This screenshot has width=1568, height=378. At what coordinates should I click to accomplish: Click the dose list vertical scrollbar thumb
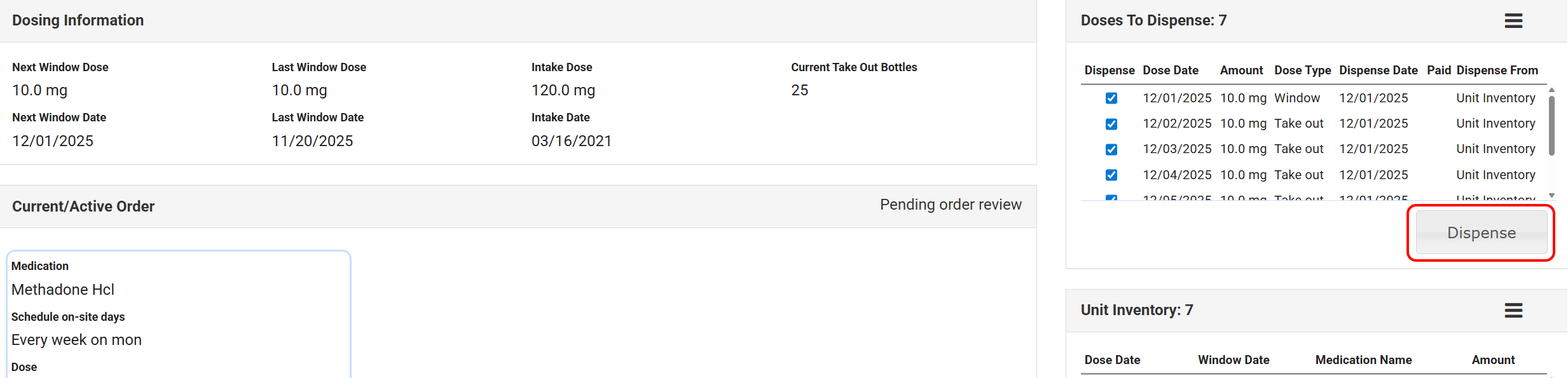[x=1551, y=125]
